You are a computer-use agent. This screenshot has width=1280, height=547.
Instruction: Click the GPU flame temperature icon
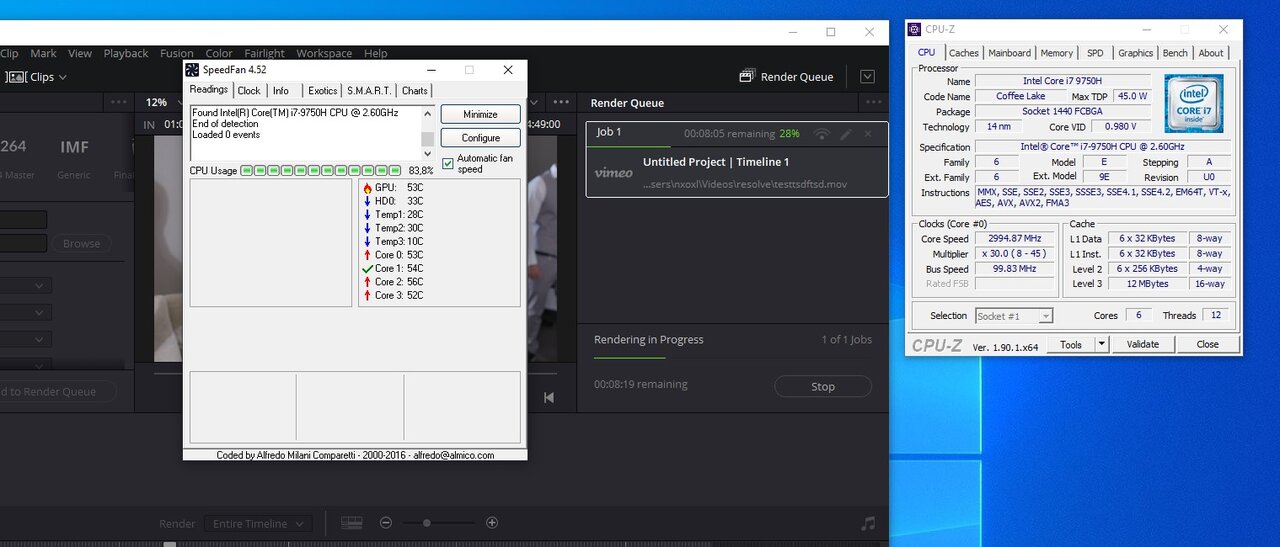[x=367, y=187]
